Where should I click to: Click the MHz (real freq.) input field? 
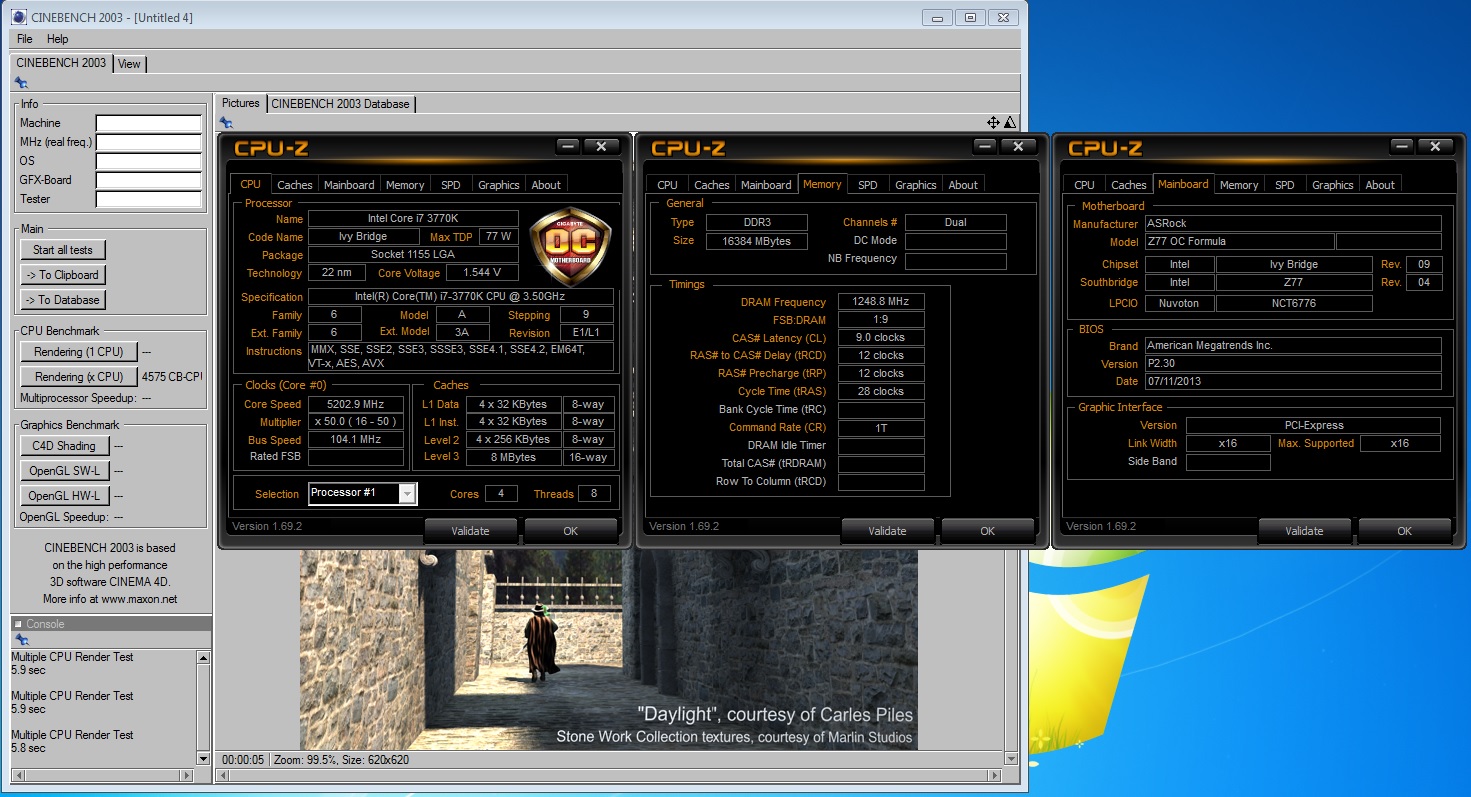[149, 142]
